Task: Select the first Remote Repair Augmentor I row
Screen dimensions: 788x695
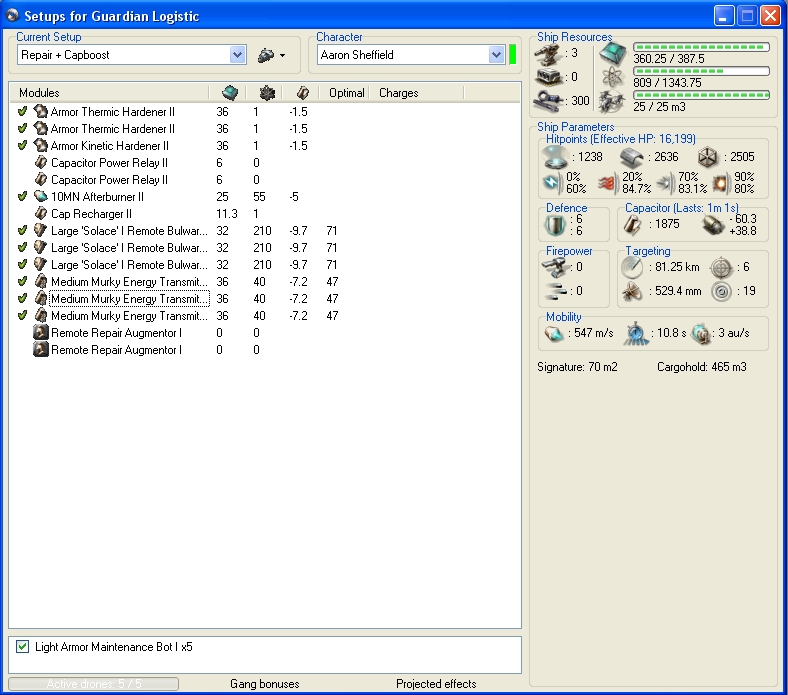Action: (264, 333)
